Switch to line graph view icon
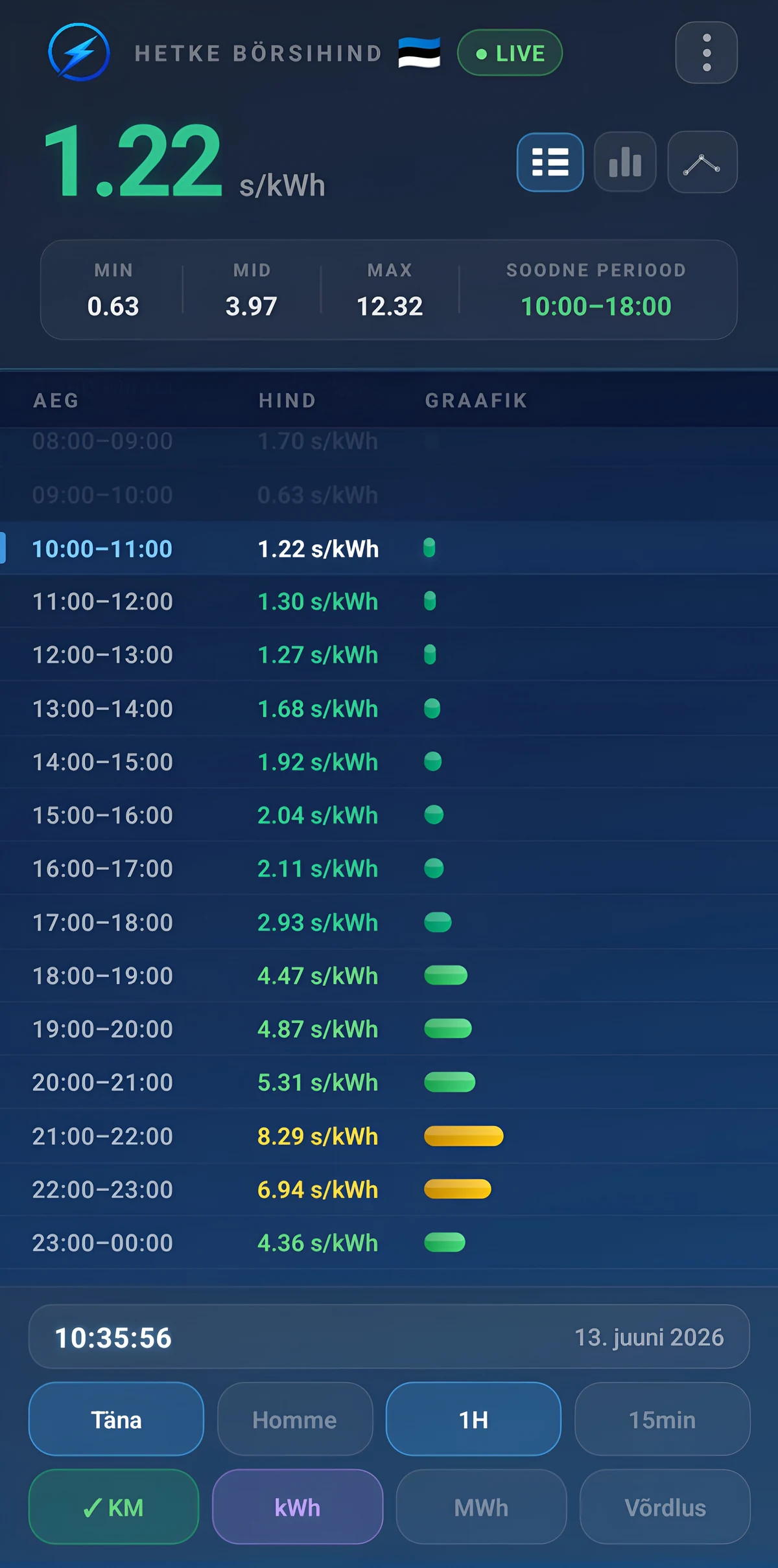Viewport: 778px width, 1568px height. pyautogui.click(x=702, y=162)
